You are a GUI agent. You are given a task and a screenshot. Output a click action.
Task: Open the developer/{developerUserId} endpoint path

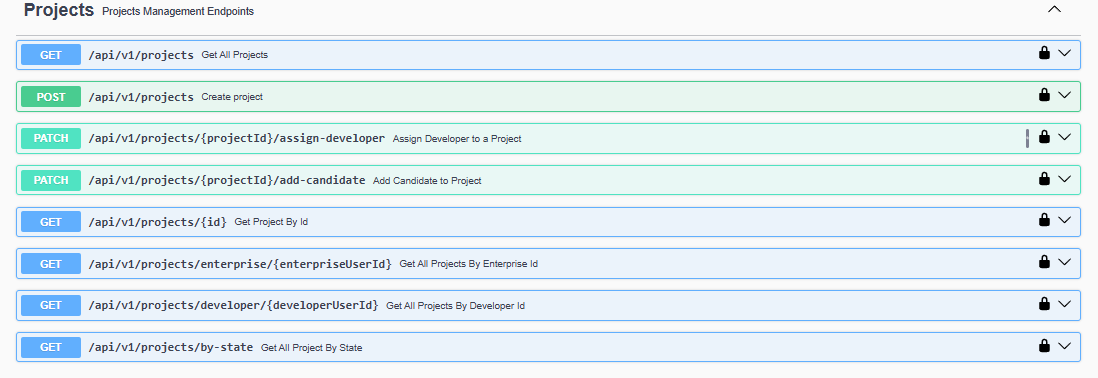233,305
